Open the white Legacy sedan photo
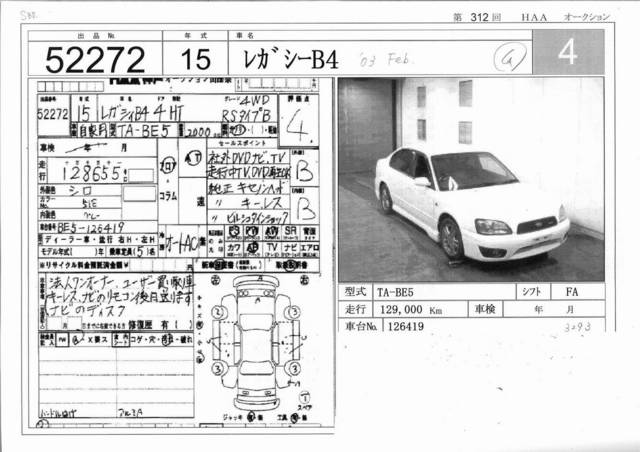Viewport: 640px width, 452px height. [x=471, y=180]
